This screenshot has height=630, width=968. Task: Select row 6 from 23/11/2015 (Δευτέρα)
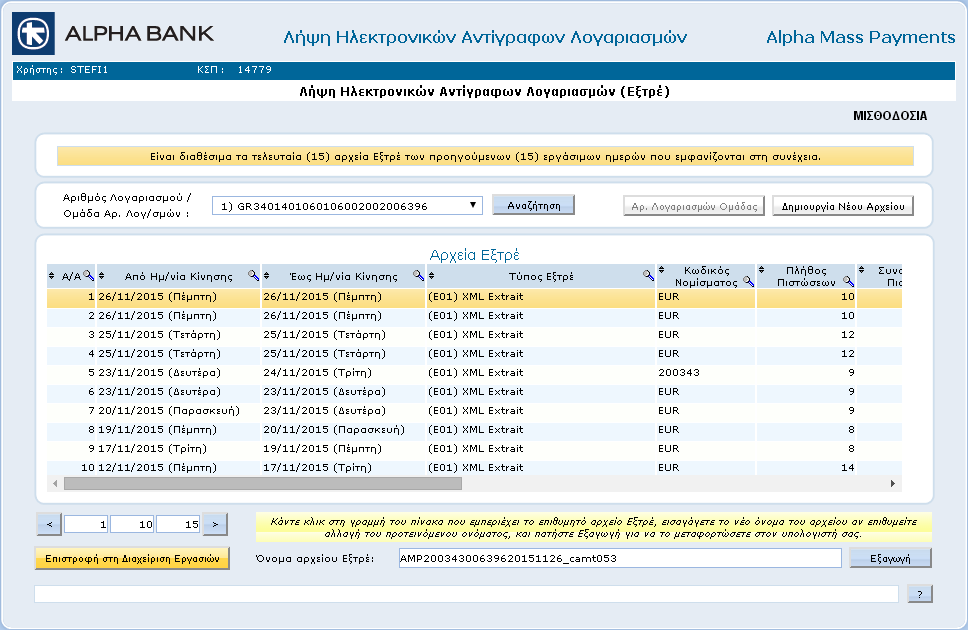pyautogui.click(x=474, y=392)
